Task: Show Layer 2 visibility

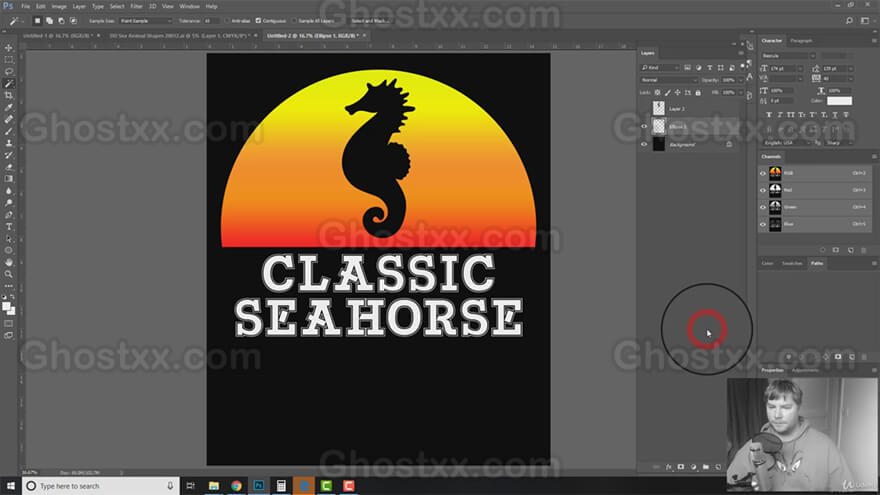Action: pyautogui.click(x=644, y=108)
